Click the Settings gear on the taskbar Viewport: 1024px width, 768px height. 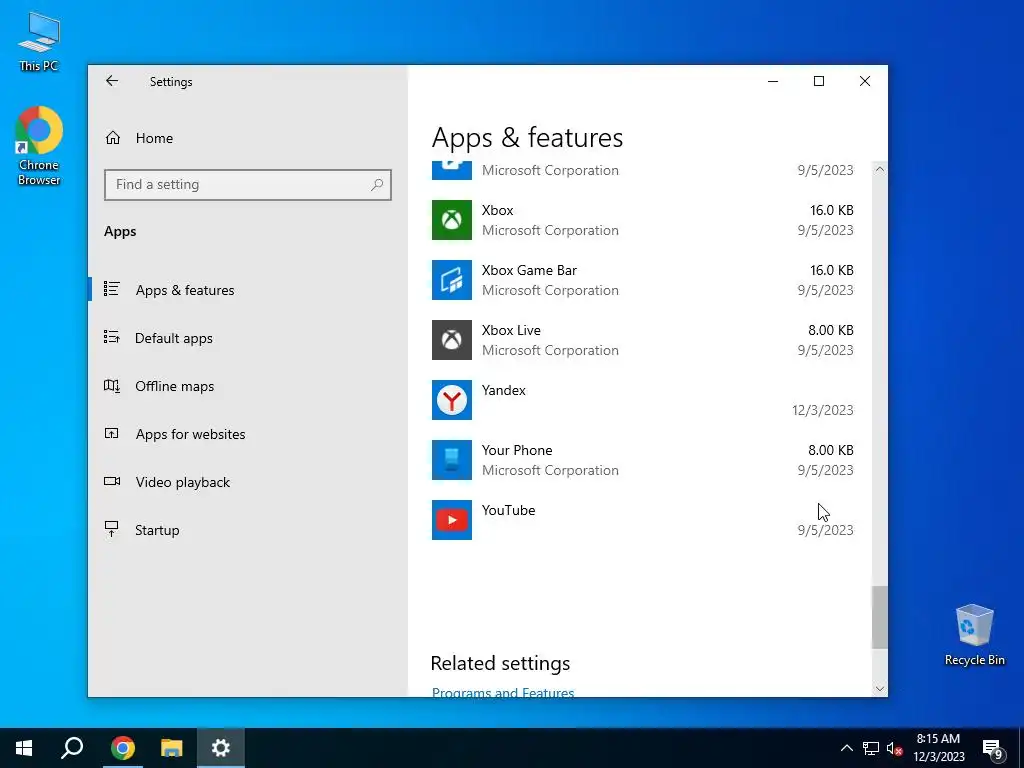tap(221, 748)
